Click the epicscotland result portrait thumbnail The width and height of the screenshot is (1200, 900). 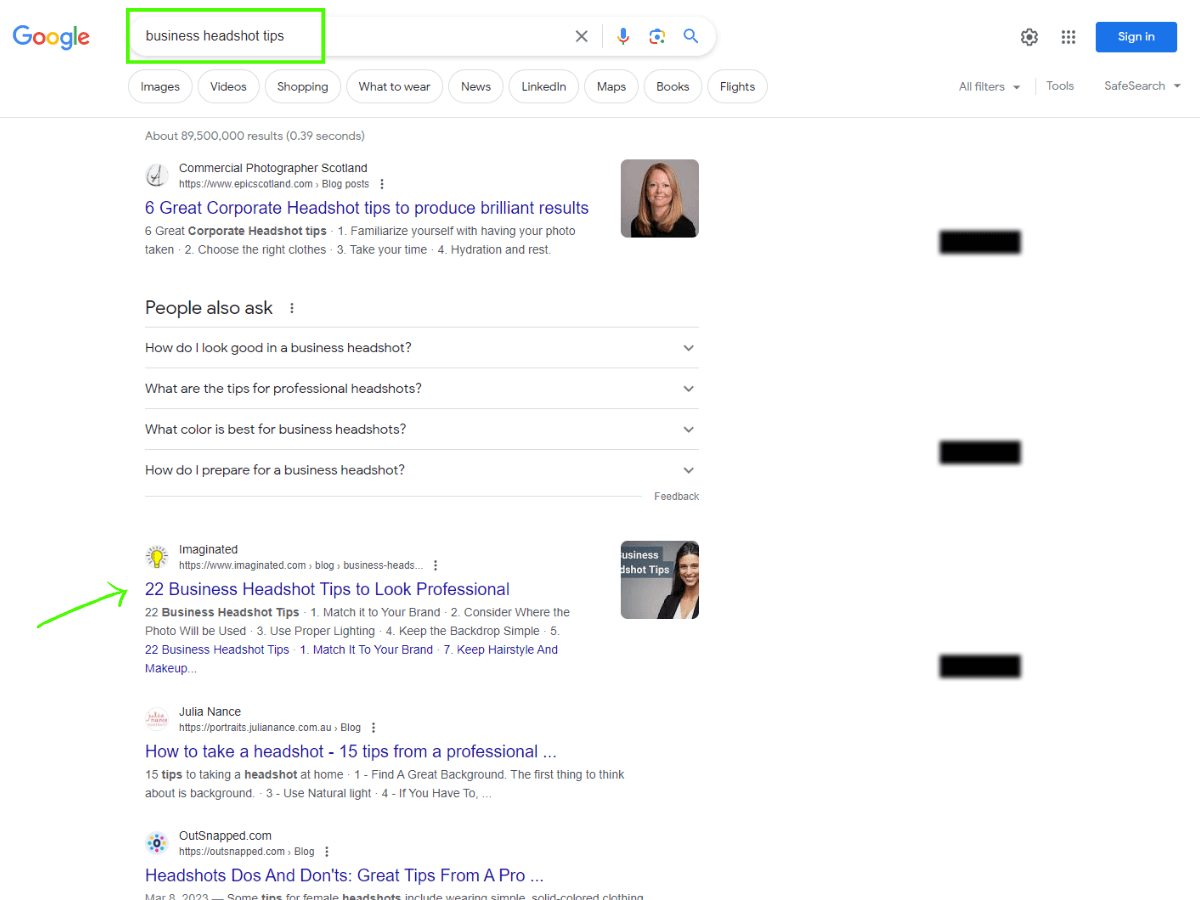click(659, 198)
